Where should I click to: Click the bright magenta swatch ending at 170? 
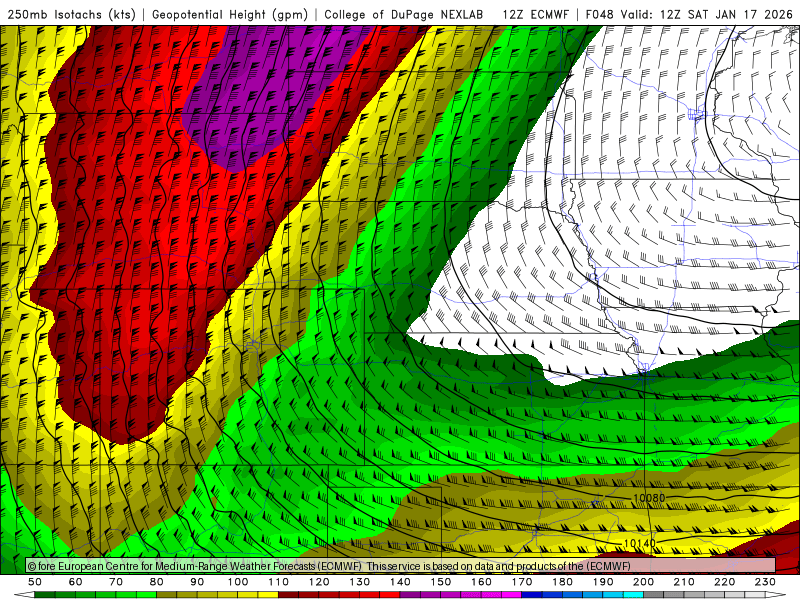[512, 595]
